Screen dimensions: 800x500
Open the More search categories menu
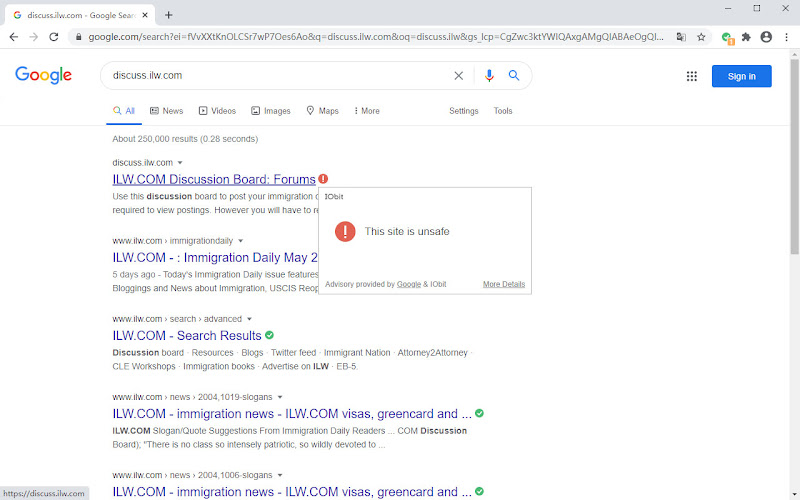(367, 111)
